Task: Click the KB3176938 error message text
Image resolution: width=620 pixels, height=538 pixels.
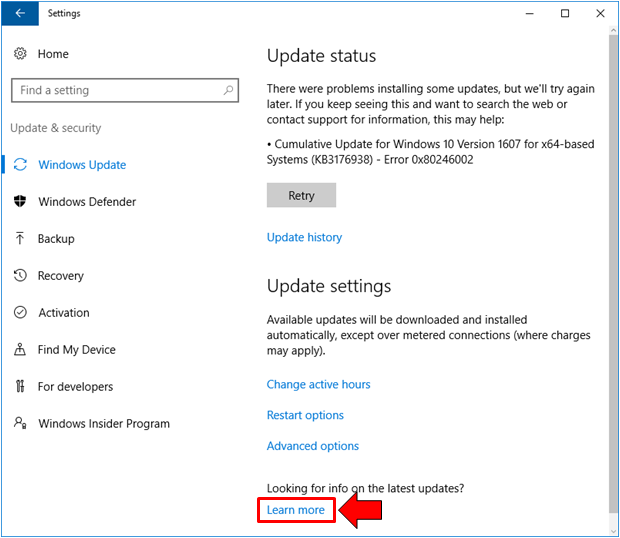Action: point(430,152)
